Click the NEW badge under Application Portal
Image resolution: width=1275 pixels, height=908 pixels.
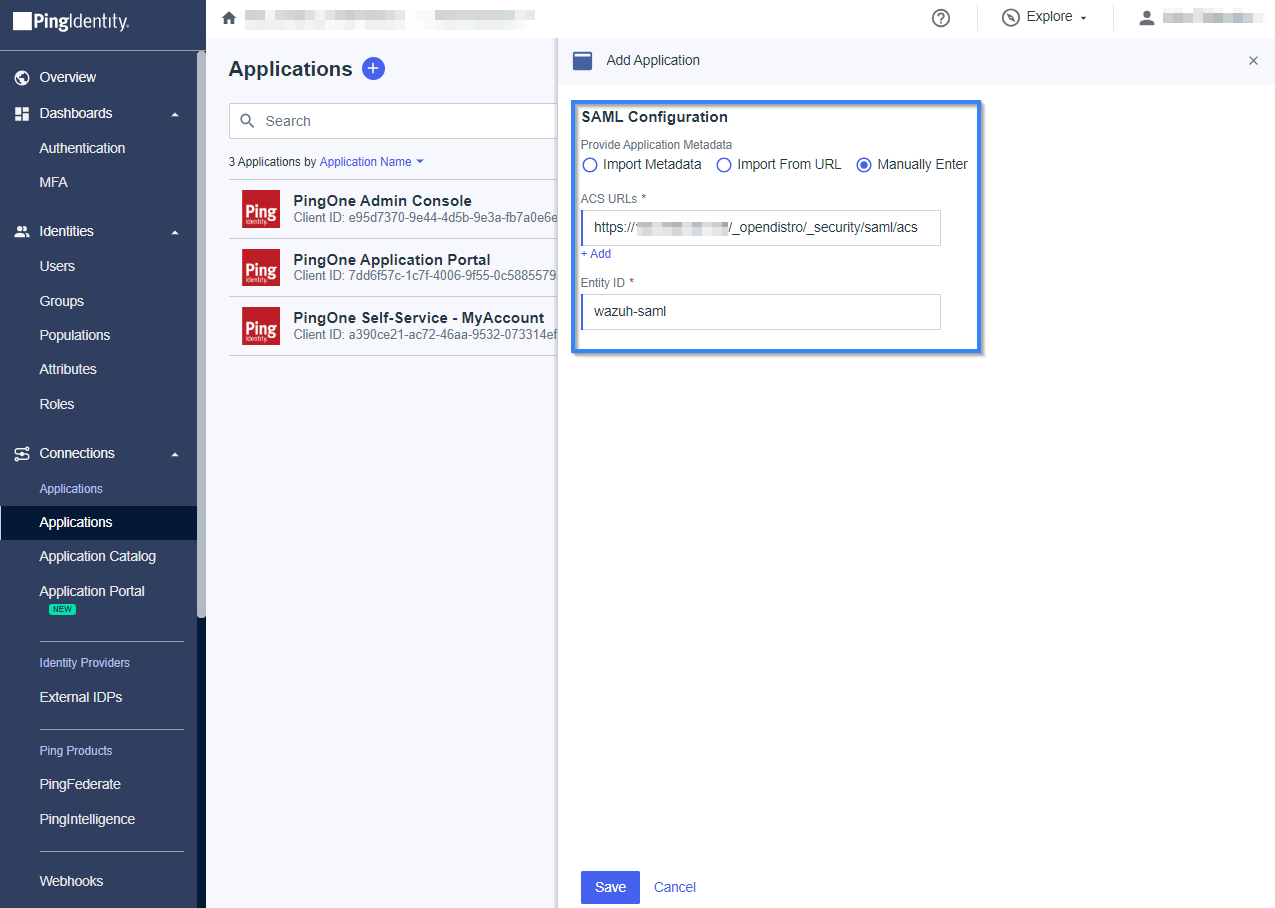pyautogui.click(x=63, y=609)
